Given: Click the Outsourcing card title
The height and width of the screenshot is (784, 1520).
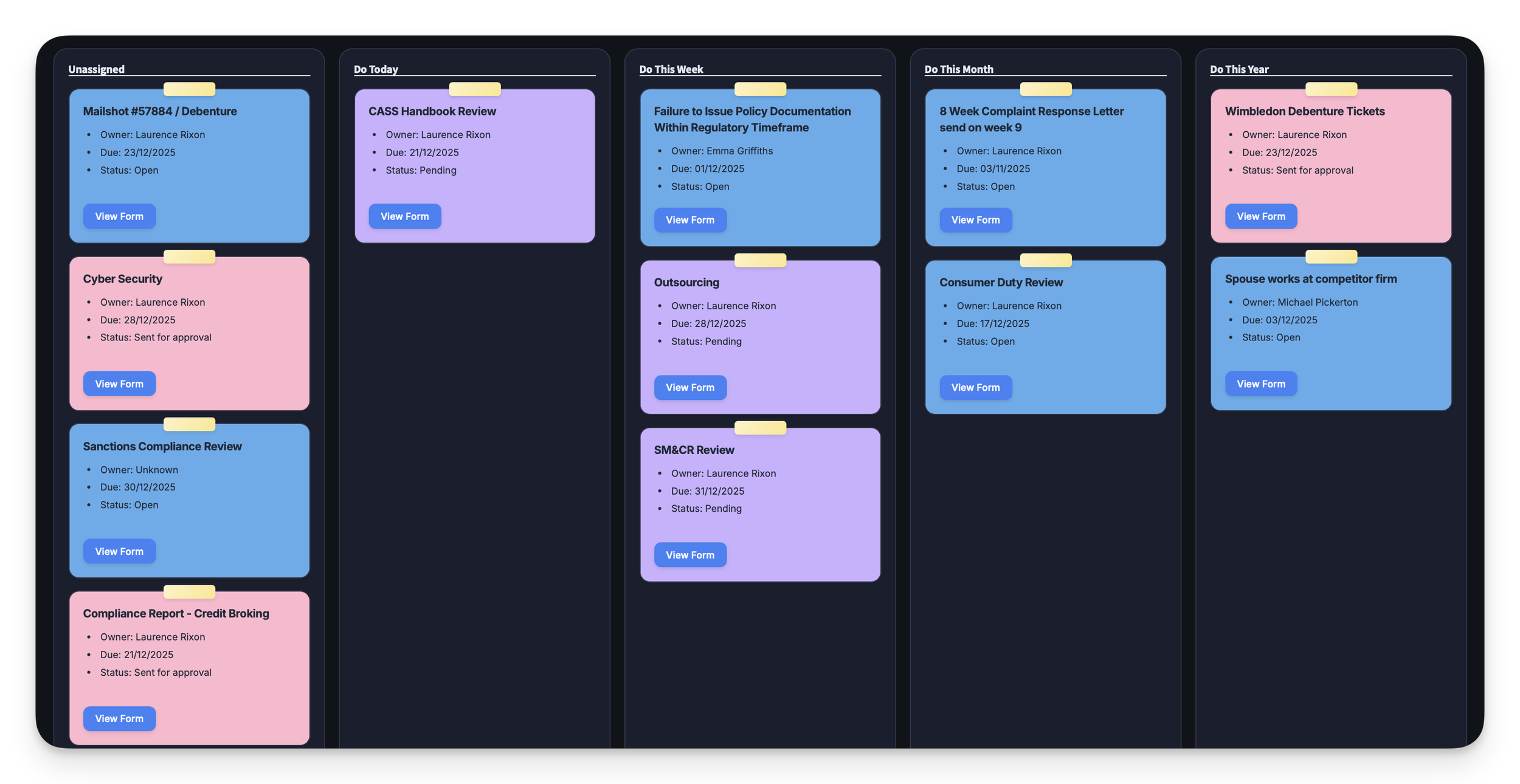Looking at the screenshot, I should (686, 283).
